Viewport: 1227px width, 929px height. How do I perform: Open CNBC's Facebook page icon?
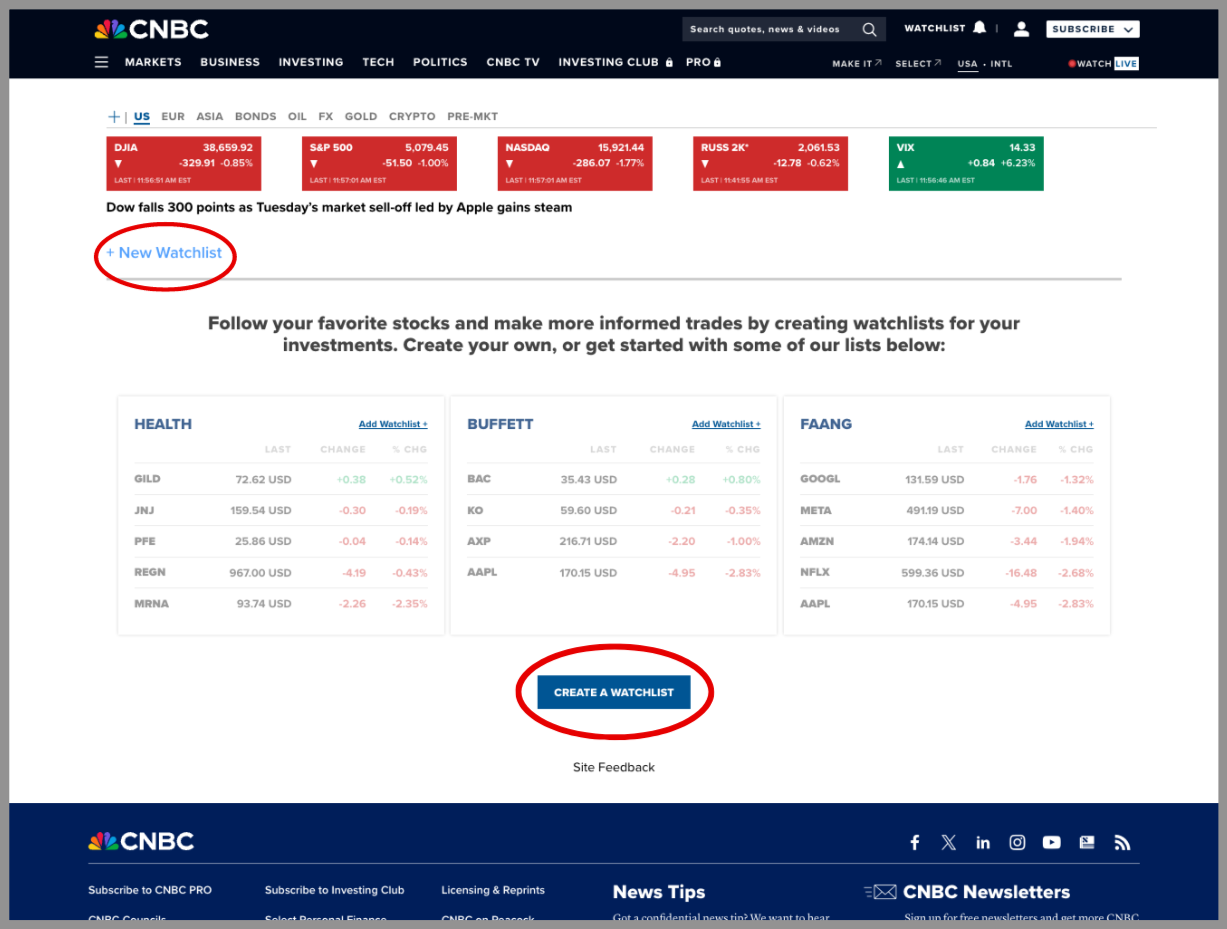(x=914, y=842)
